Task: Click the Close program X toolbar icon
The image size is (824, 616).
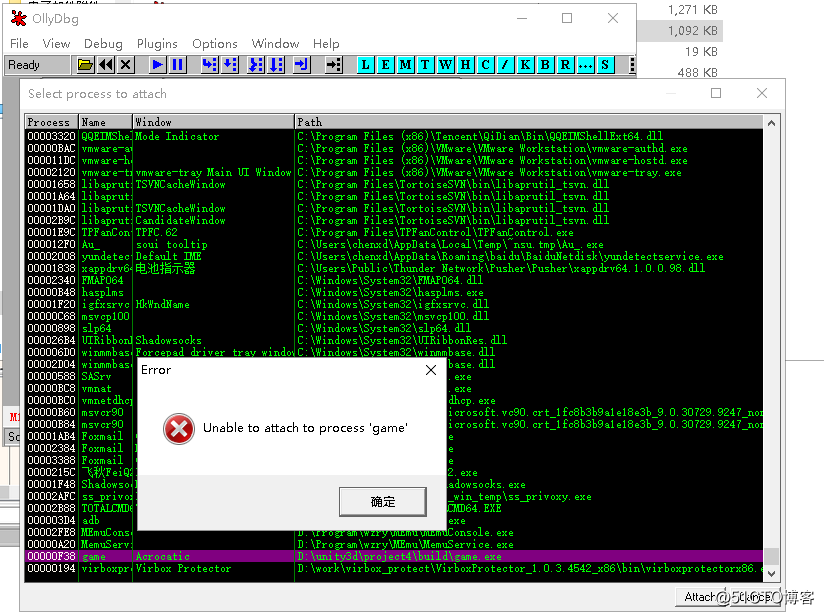Action: tap(125, 65)
